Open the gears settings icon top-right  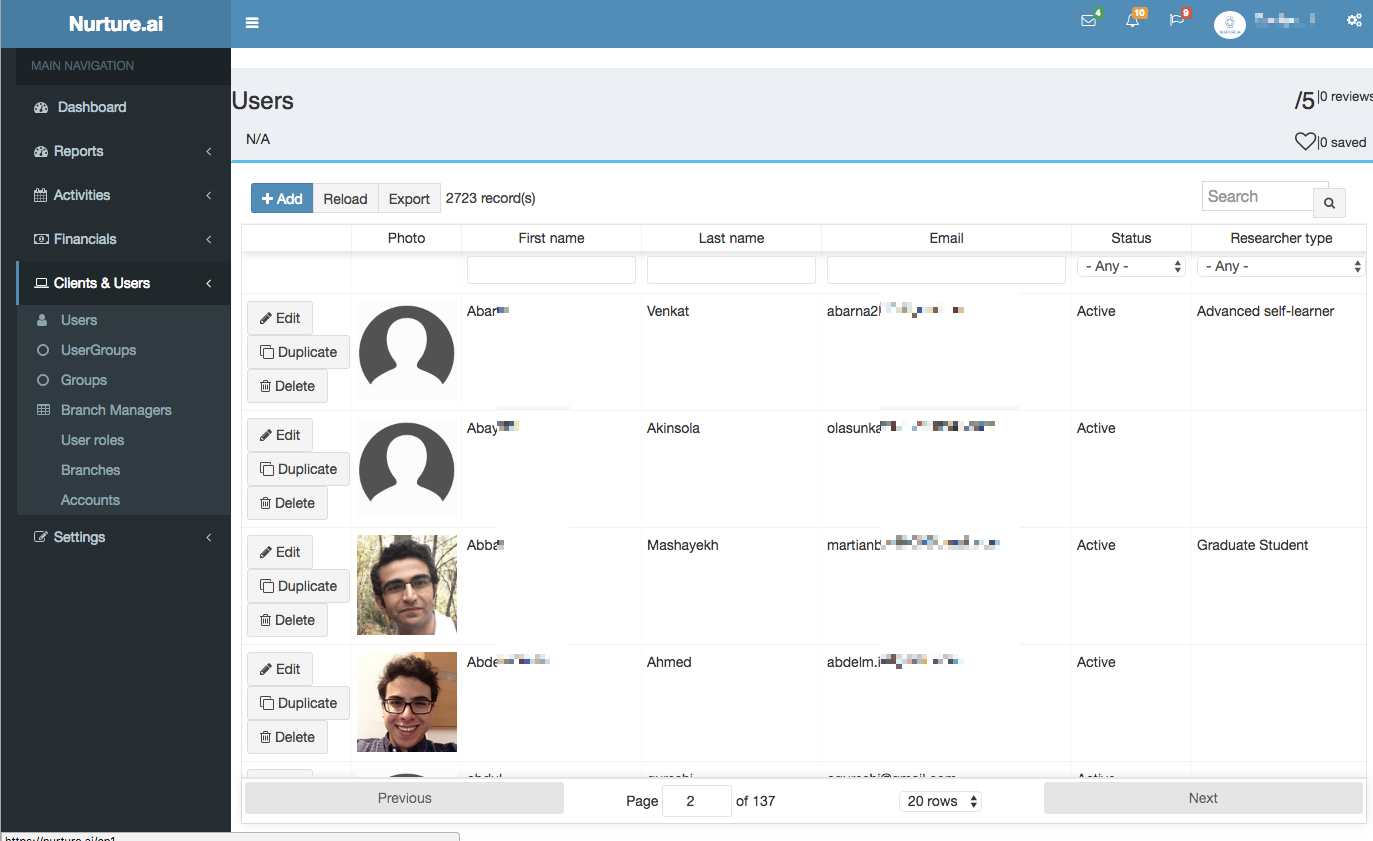coord(1354,20)
